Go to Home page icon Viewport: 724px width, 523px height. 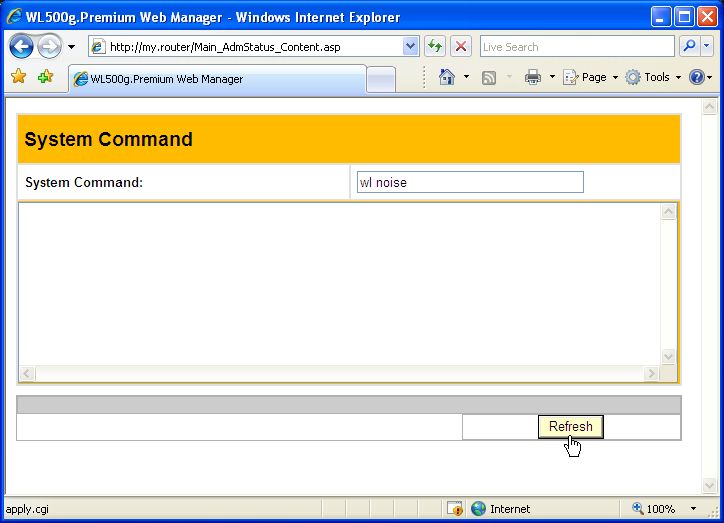[447, 78]
